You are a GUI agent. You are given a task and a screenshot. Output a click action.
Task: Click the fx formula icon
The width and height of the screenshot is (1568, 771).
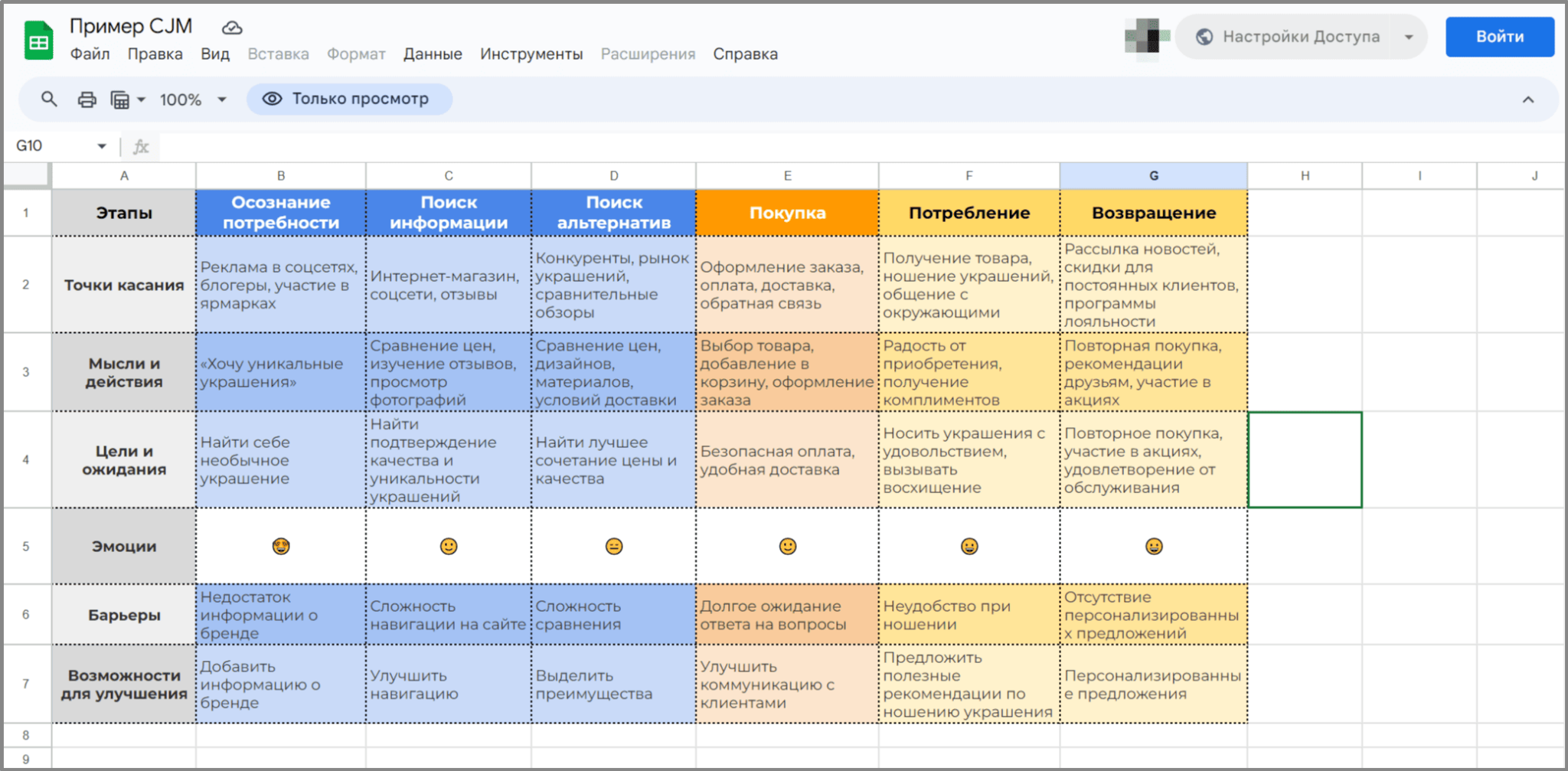(140, 145)
